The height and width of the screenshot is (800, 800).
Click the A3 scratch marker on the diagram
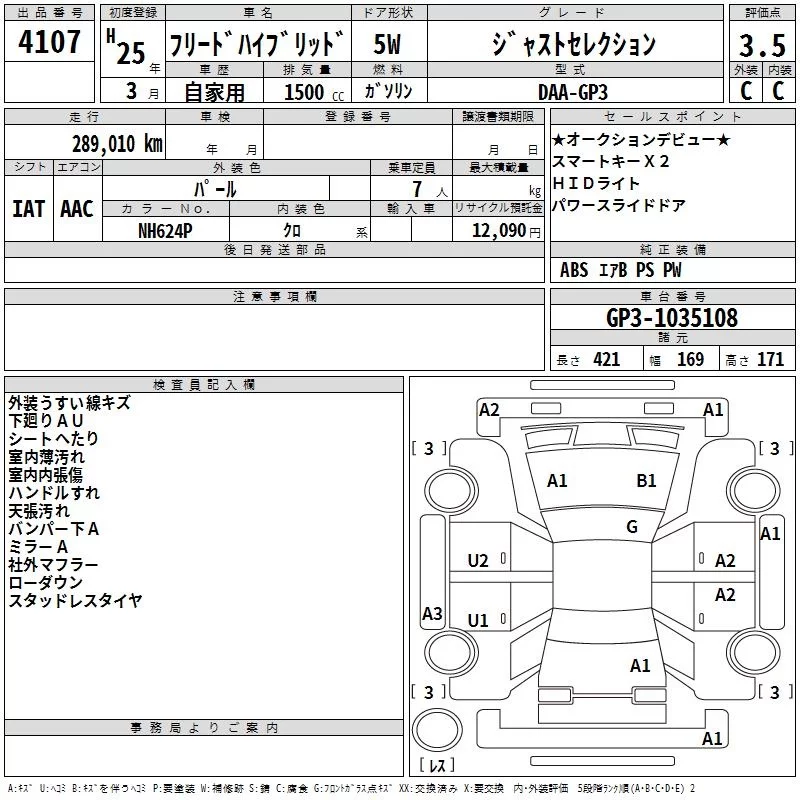click(x=432, y=614)
